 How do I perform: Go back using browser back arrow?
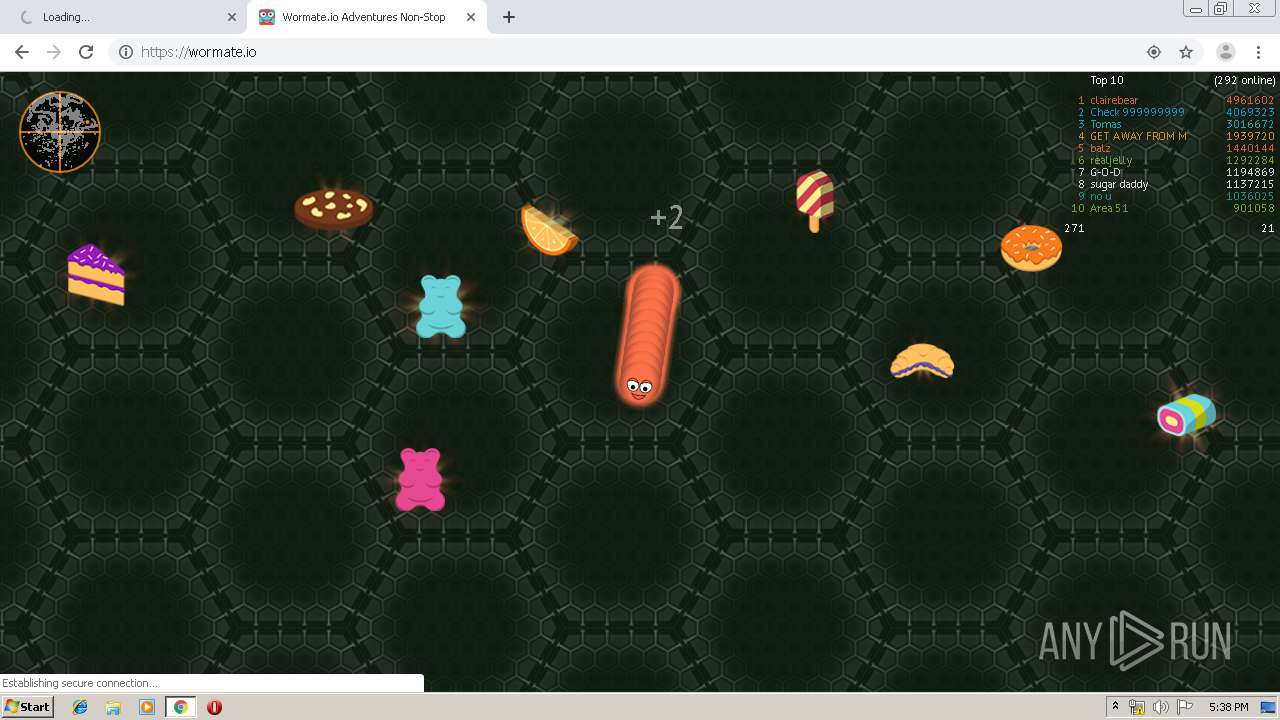[x=22, y=52]
